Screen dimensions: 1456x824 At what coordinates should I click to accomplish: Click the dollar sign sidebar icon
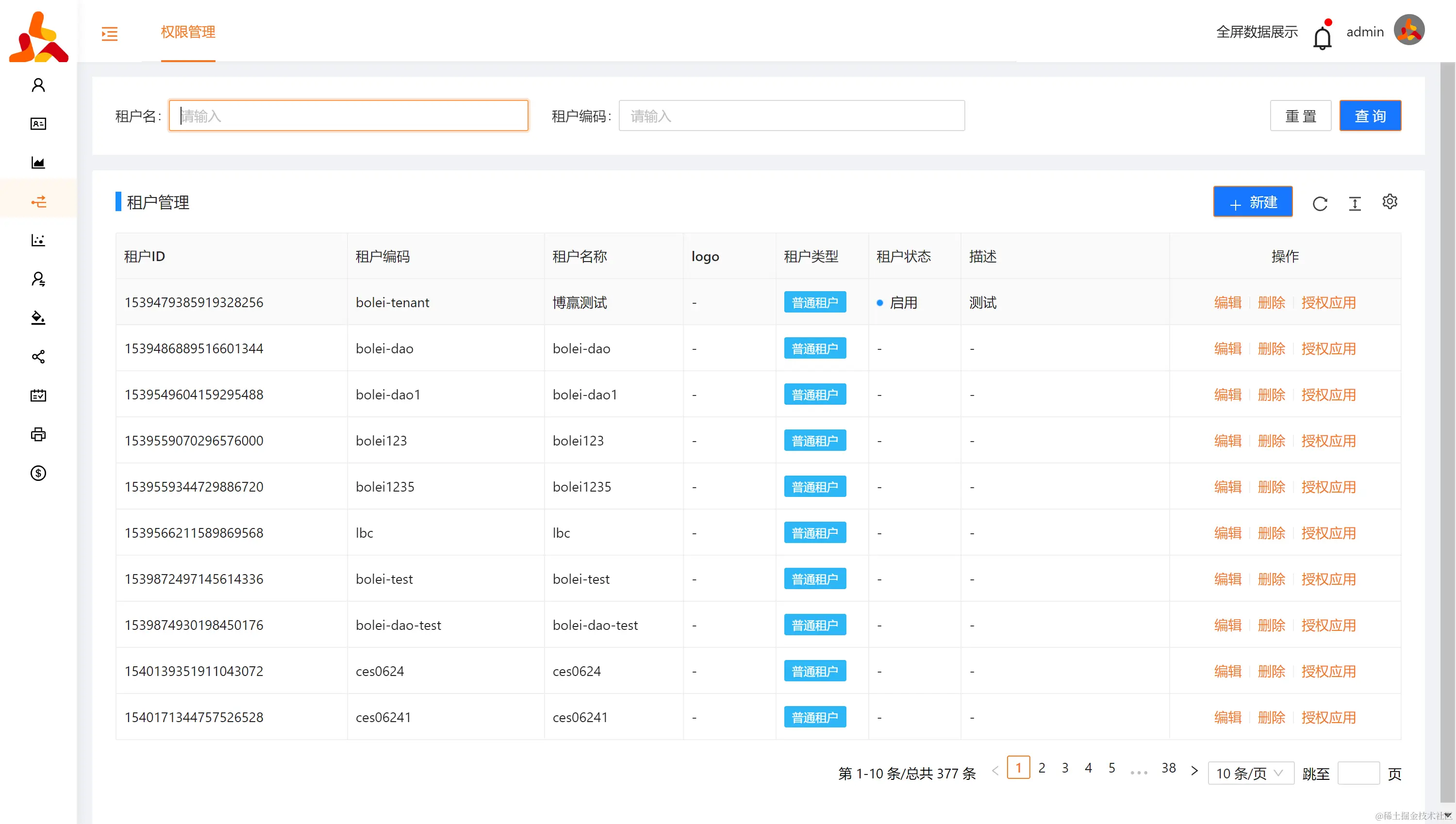[x=38, y=473]
